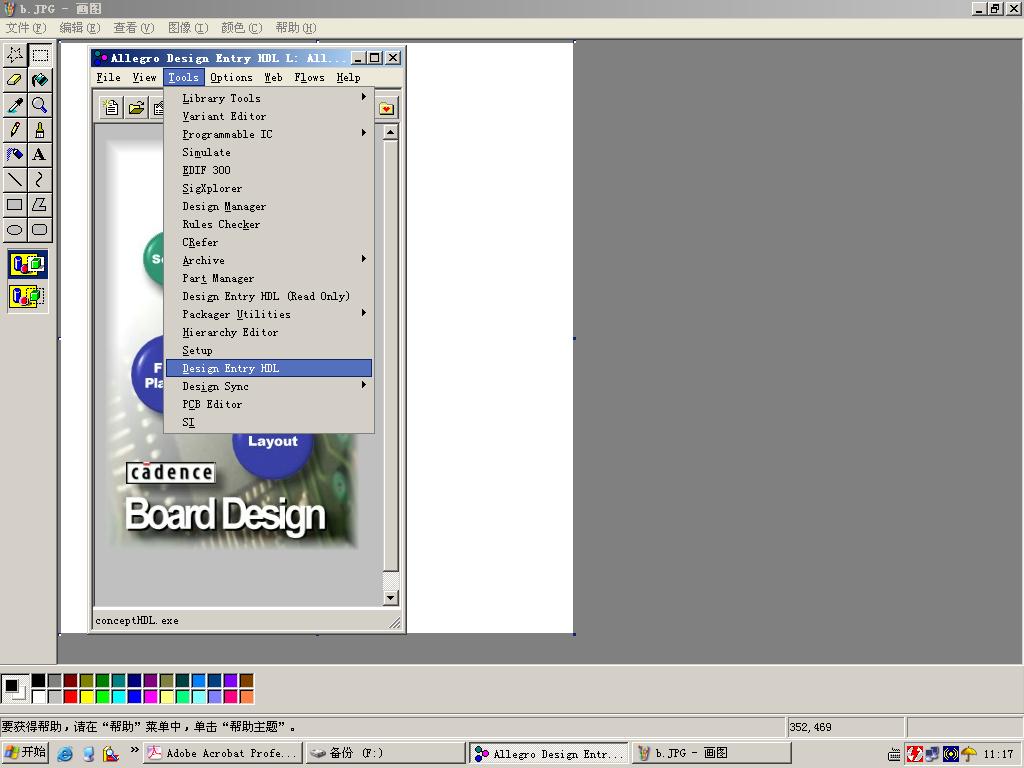Image resolution: width=1024 pixels, height=768 pixels.
Task: Click the Allegro scrollbar down arrow
Action: point(391,597)
